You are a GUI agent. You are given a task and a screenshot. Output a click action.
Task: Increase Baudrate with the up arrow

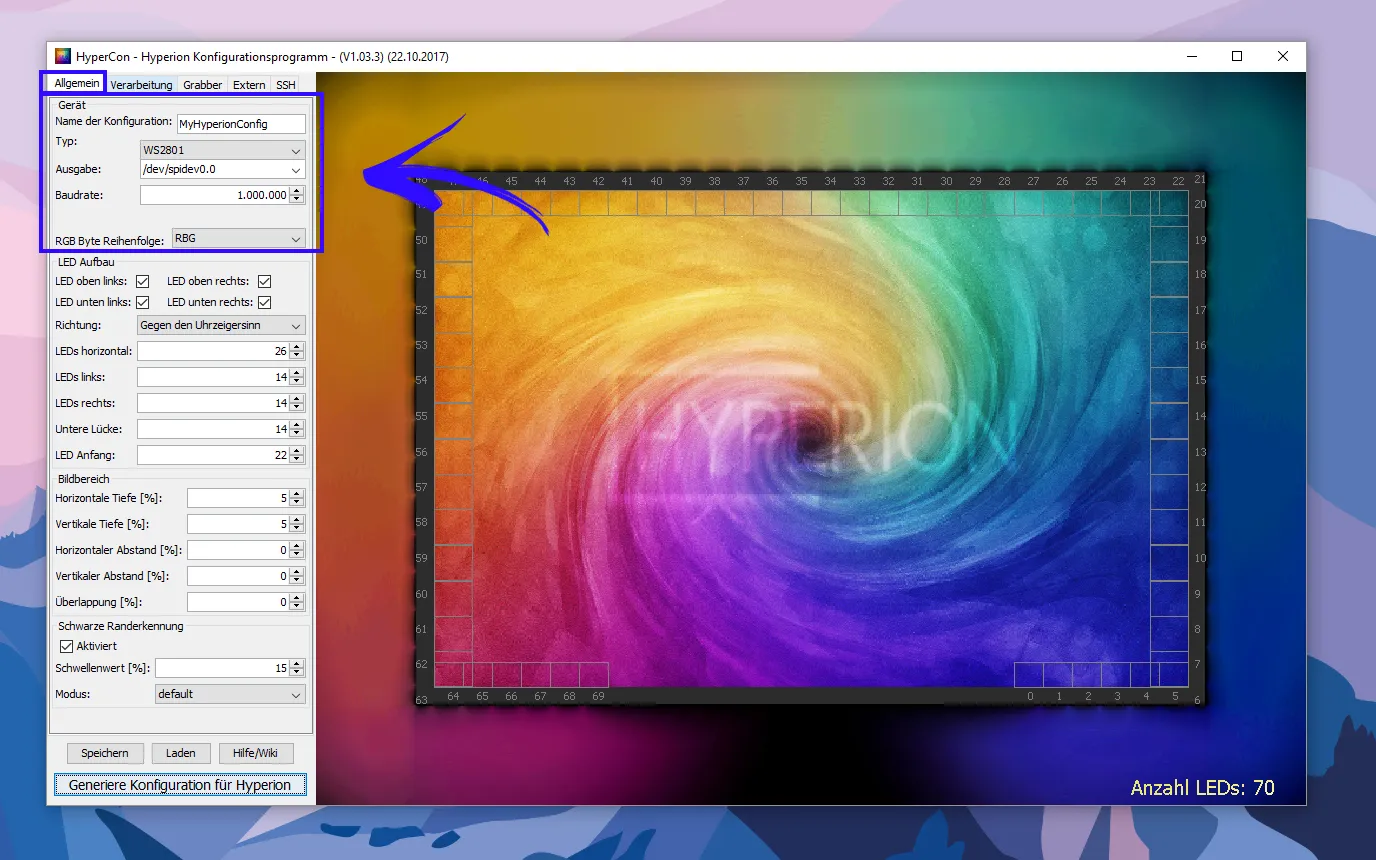coord(297,191)
